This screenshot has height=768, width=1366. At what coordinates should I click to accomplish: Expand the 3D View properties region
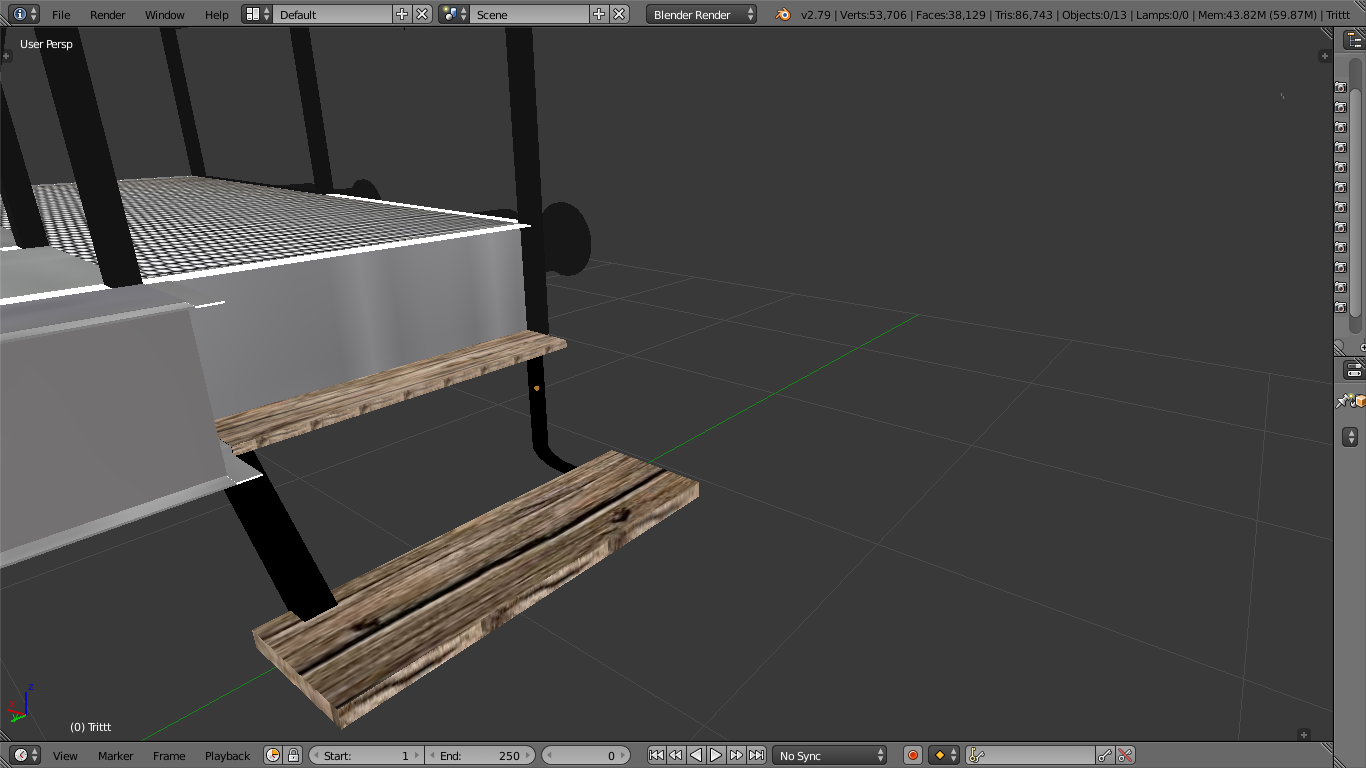tap(1325, 56)
